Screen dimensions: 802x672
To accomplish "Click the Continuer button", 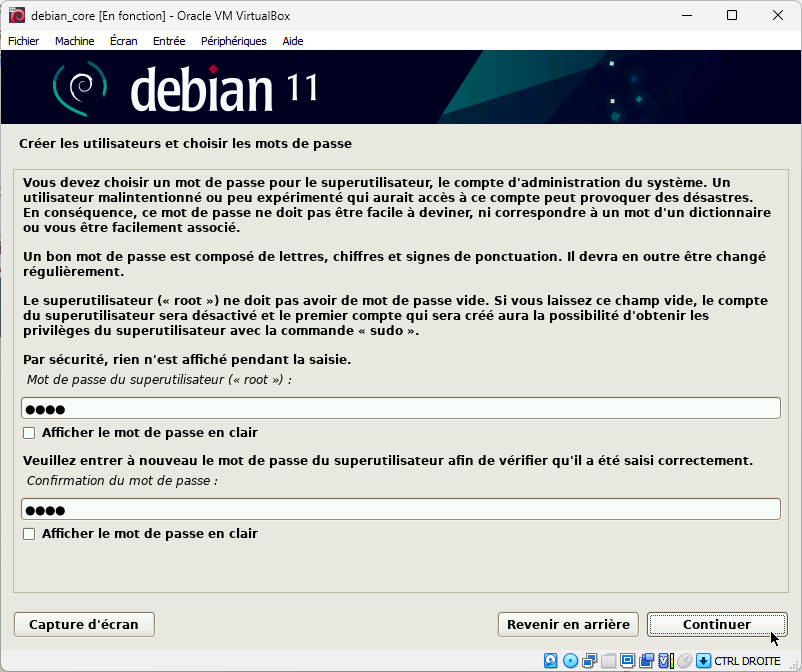I will (717, 624).
